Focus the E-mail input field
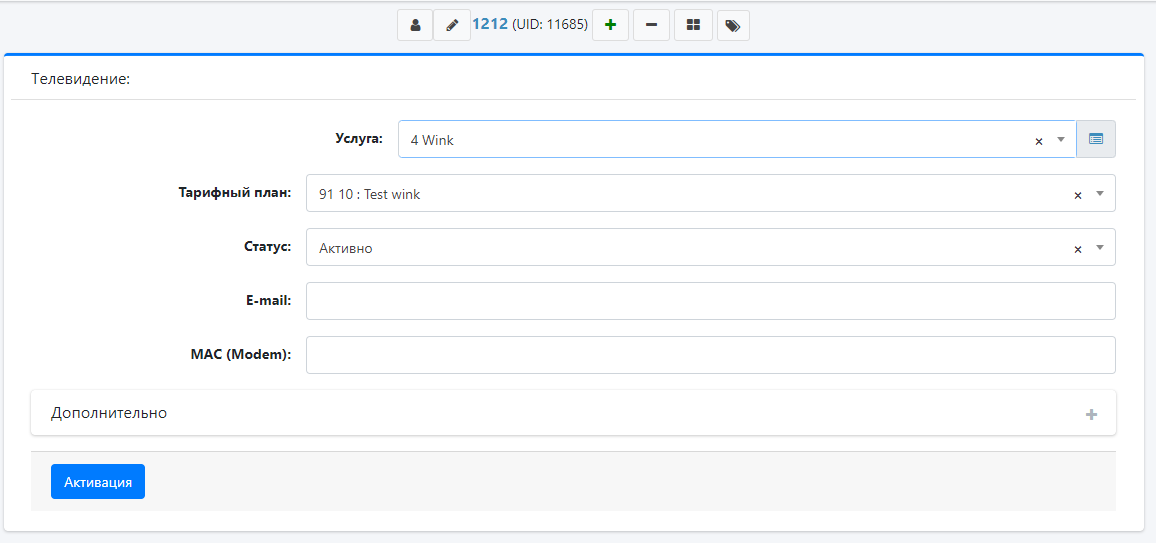 point(710,301)
